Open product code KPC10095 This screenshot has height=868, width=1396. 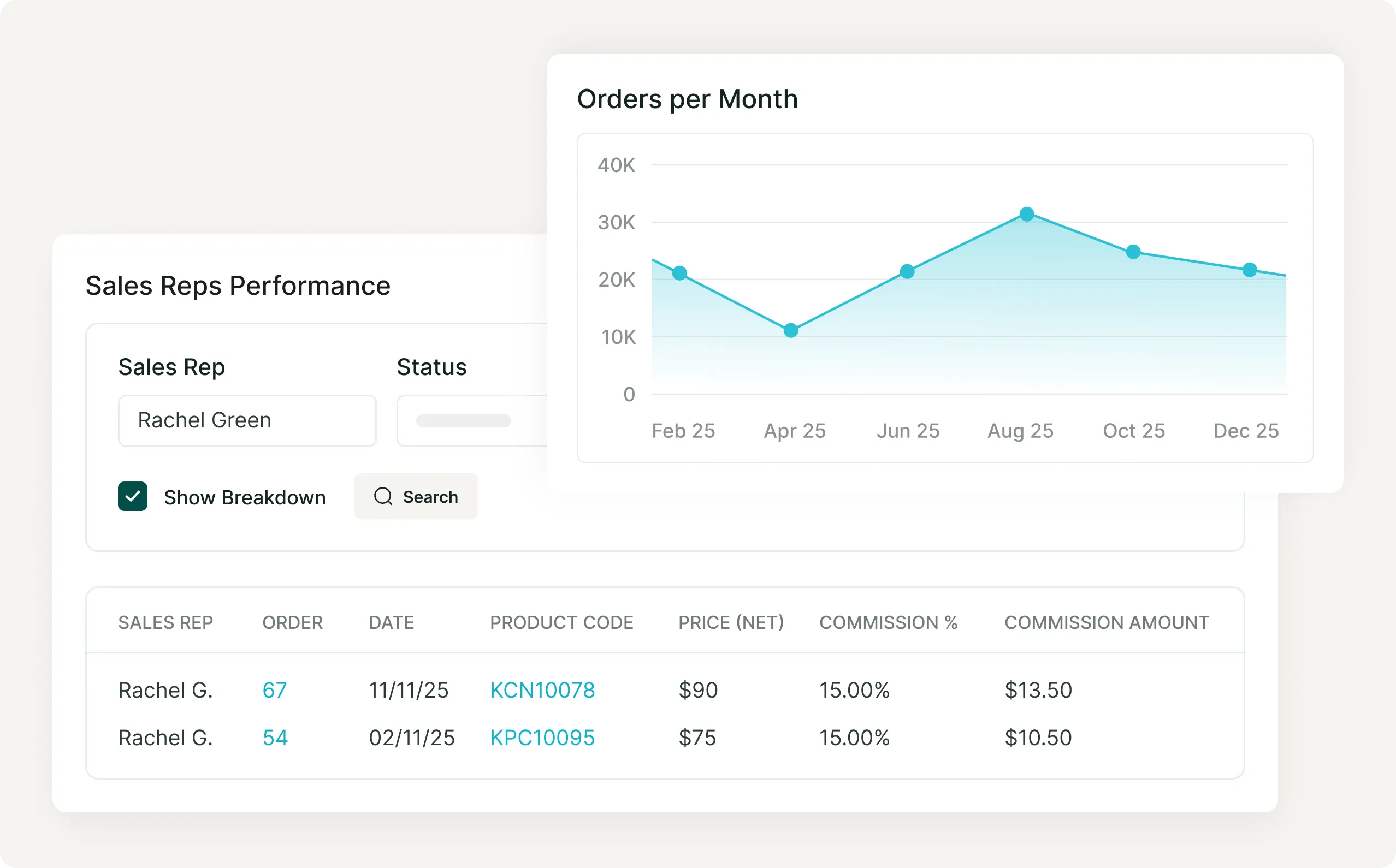pos(542,738)
